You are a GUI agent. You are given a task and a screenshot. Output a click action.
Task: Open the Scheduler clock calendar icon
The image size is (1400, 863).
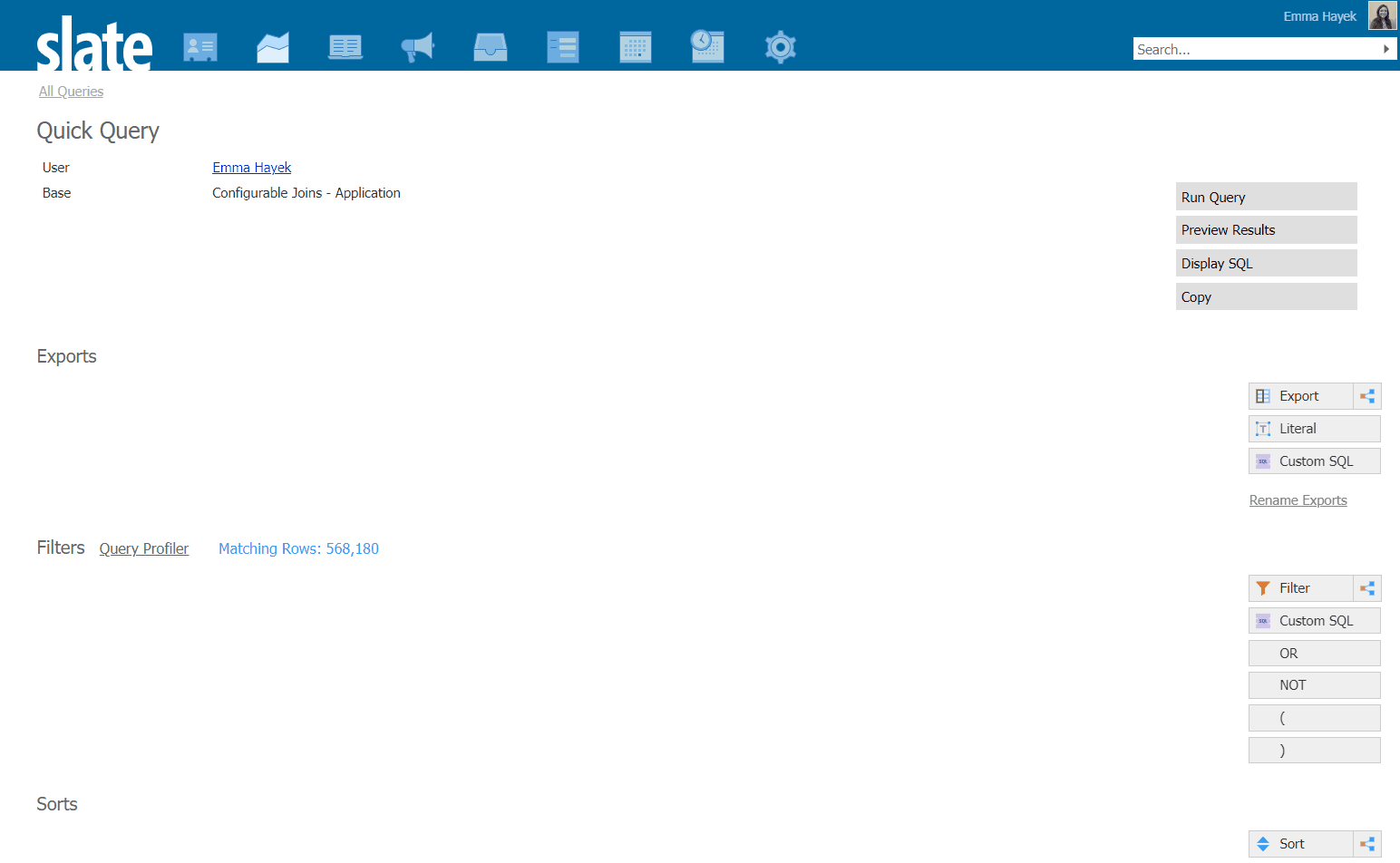pos(707,46)
